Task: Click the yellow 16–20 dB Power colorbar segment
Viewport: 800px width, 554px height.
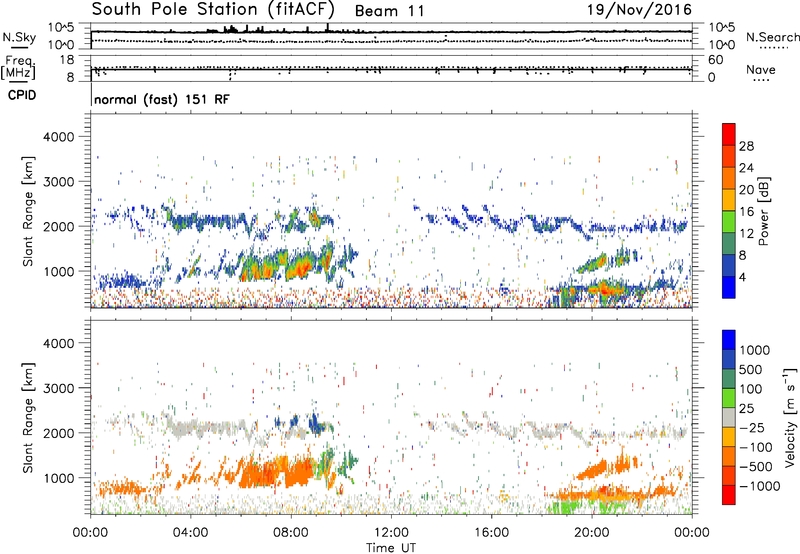Action: (729, 200)
